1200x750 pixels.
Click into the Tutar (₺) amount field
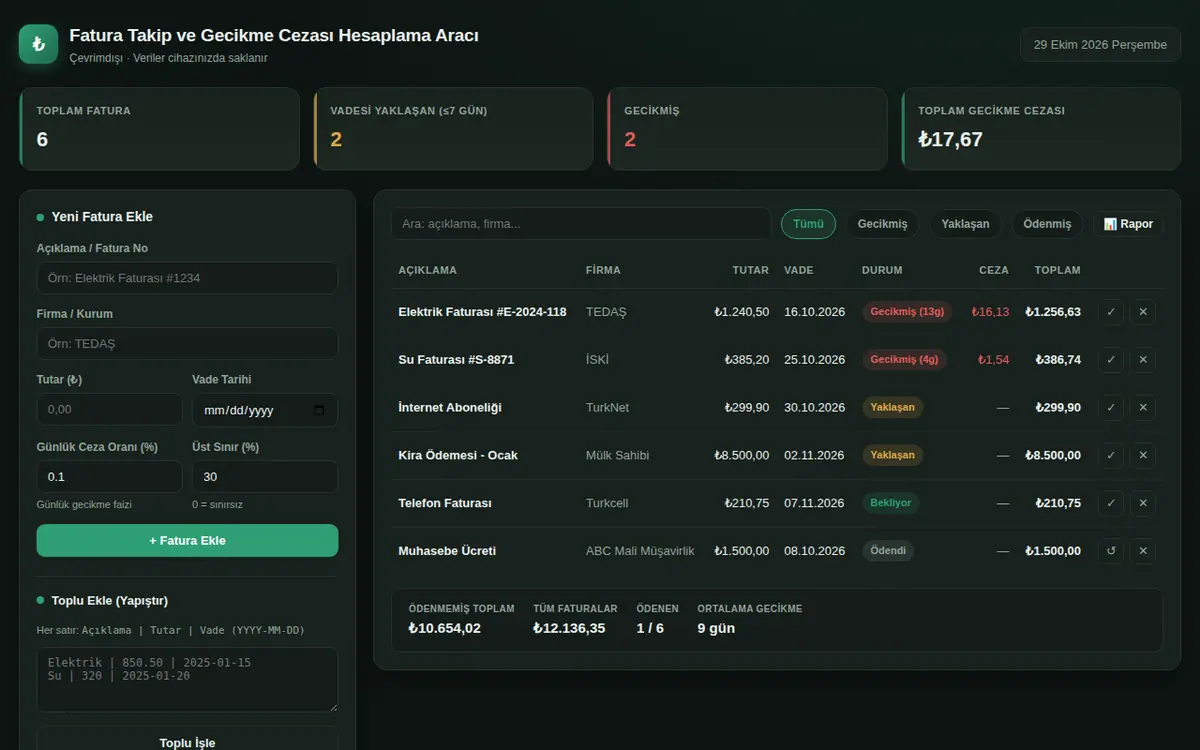[110, 410]
